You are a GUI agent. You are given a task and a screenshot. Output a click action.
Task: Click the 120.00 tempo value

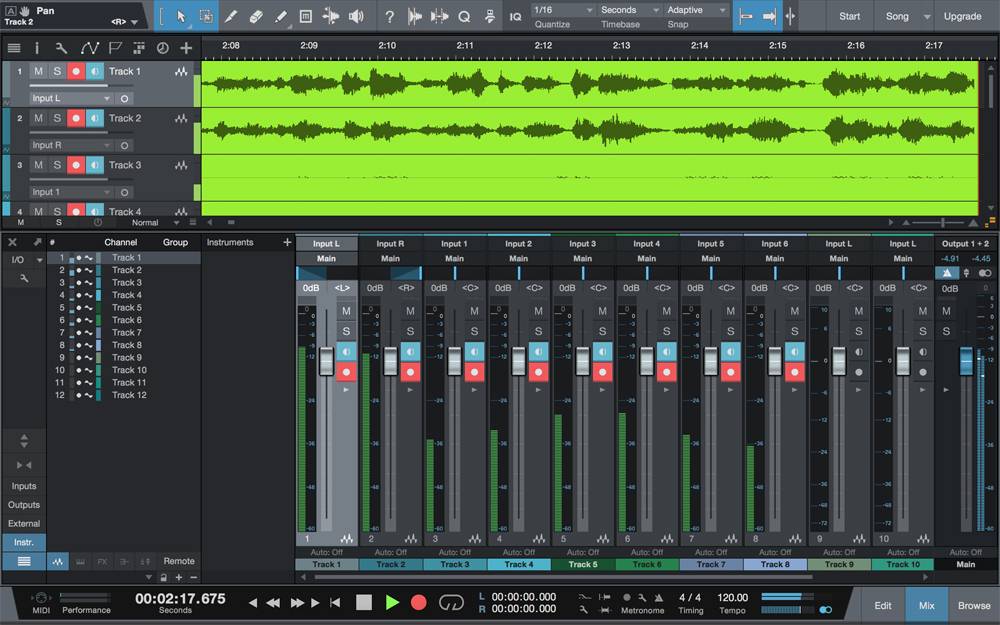pos(732,598)
